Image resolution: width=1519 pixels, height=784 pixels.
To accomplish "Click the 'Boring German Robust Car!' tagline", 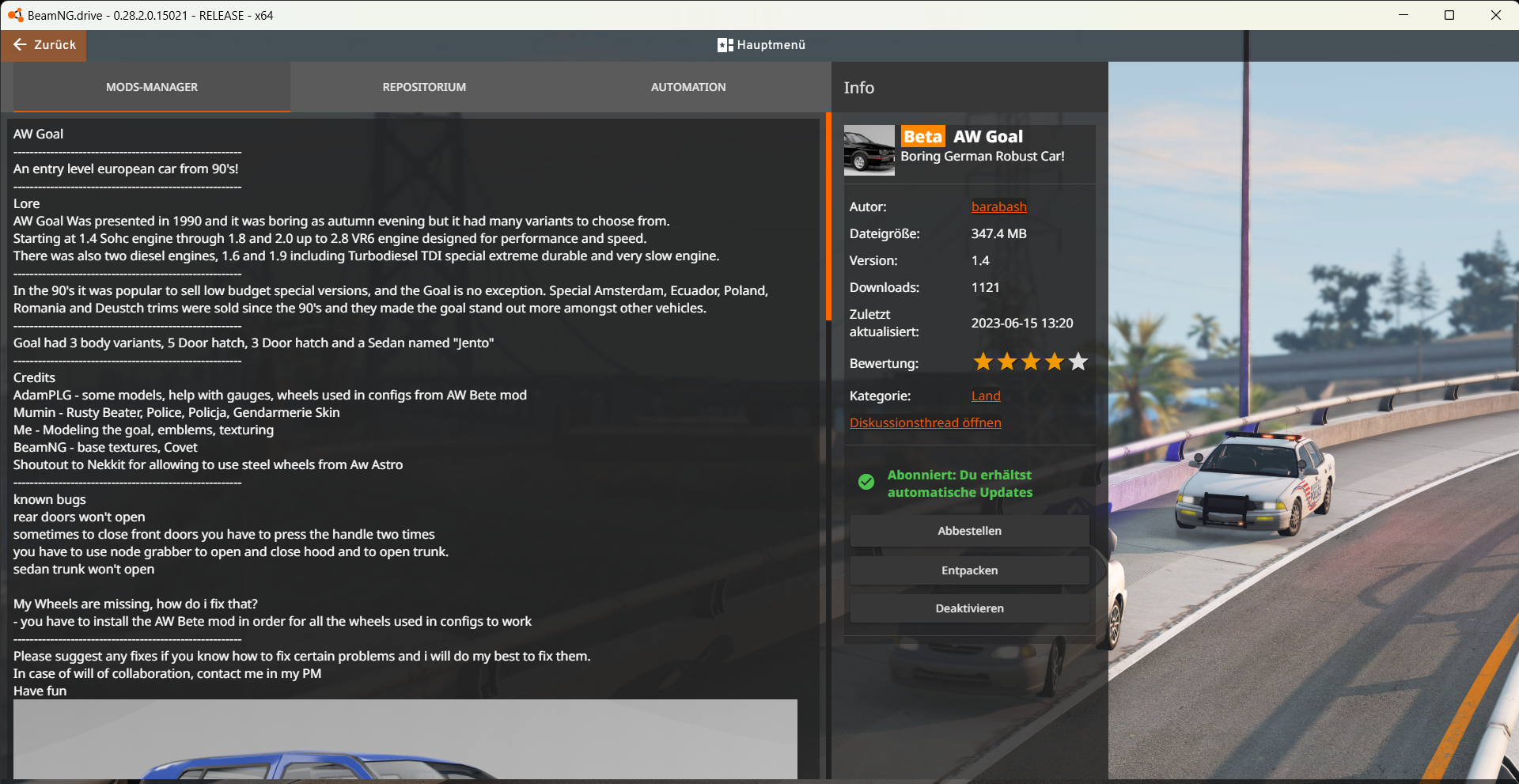I will [983, 157].
